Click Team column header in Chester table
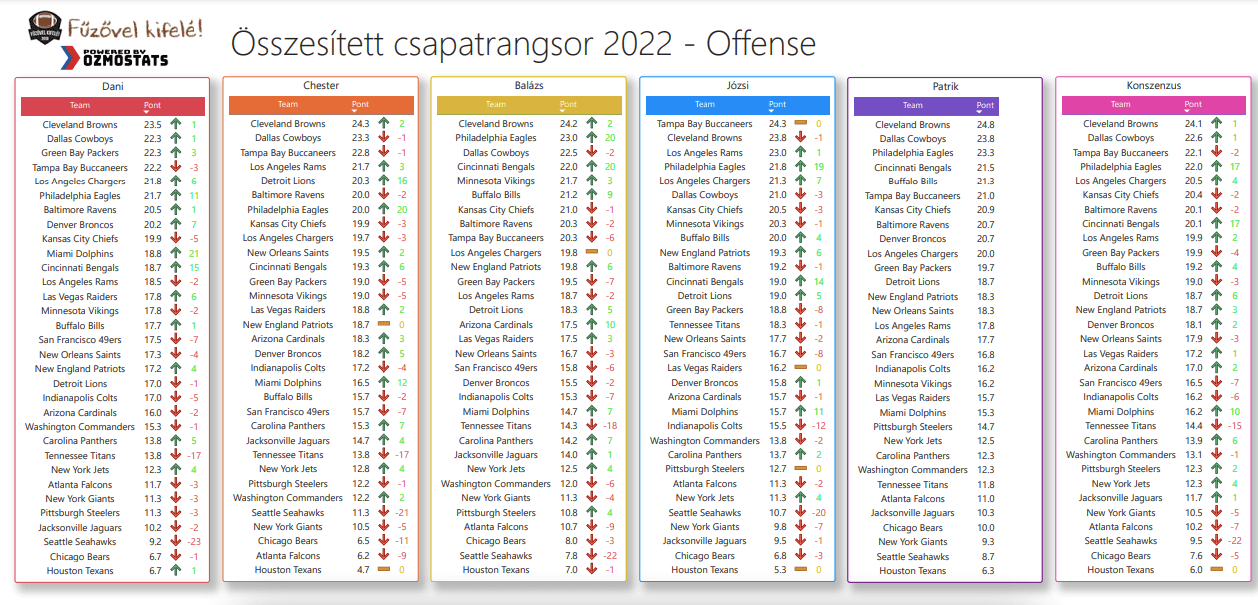 (x=287, y=104)
